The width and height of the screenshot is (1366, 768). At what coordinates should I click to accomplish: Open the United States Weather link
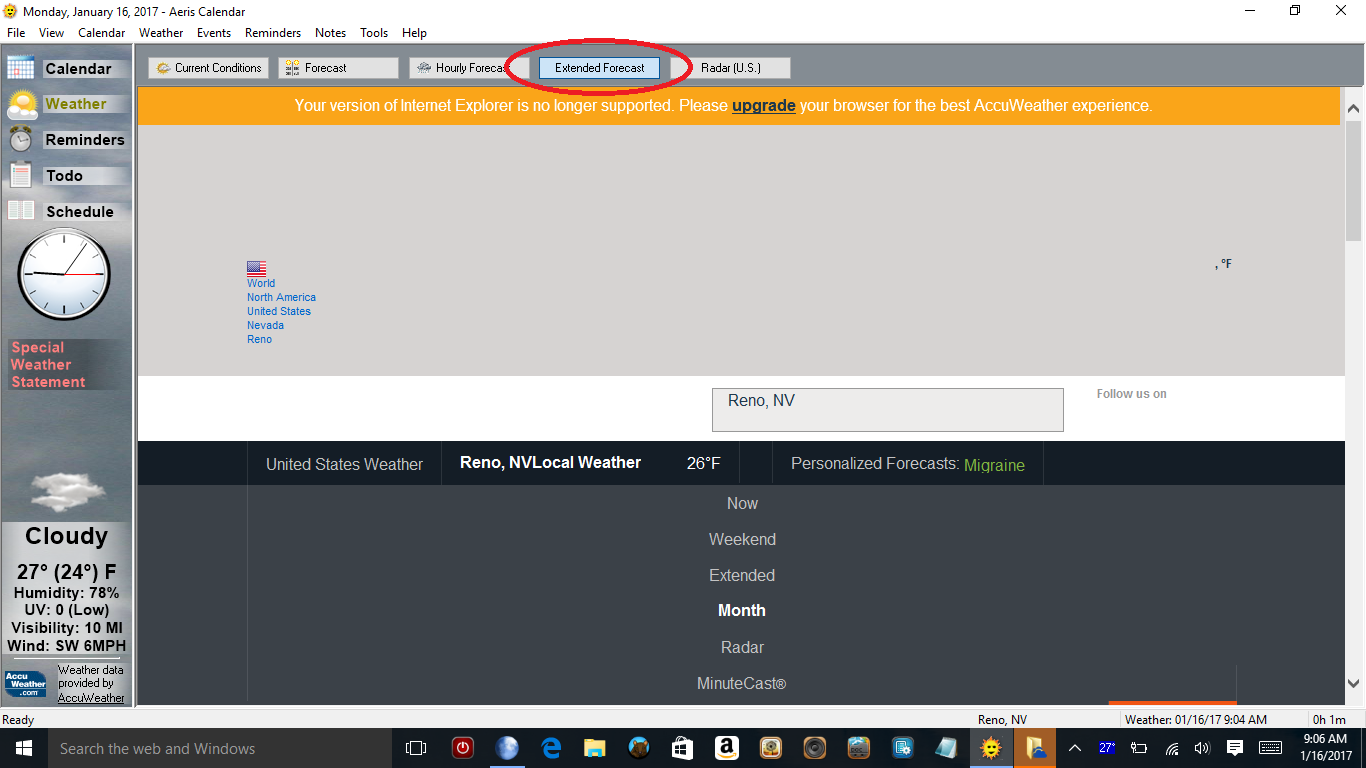tap(344, 464)
